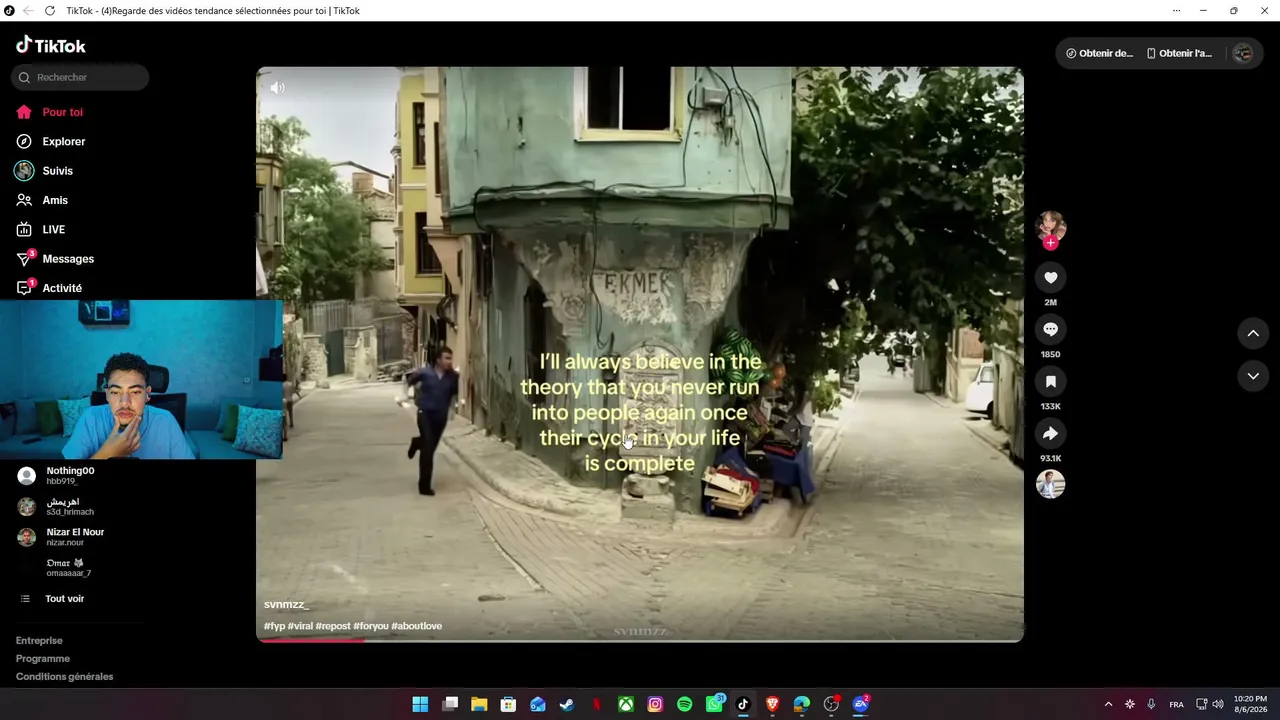Open the sound disc thumbnail below share
Viewport: 1280px width, 720px height.
coord(1050,484)
